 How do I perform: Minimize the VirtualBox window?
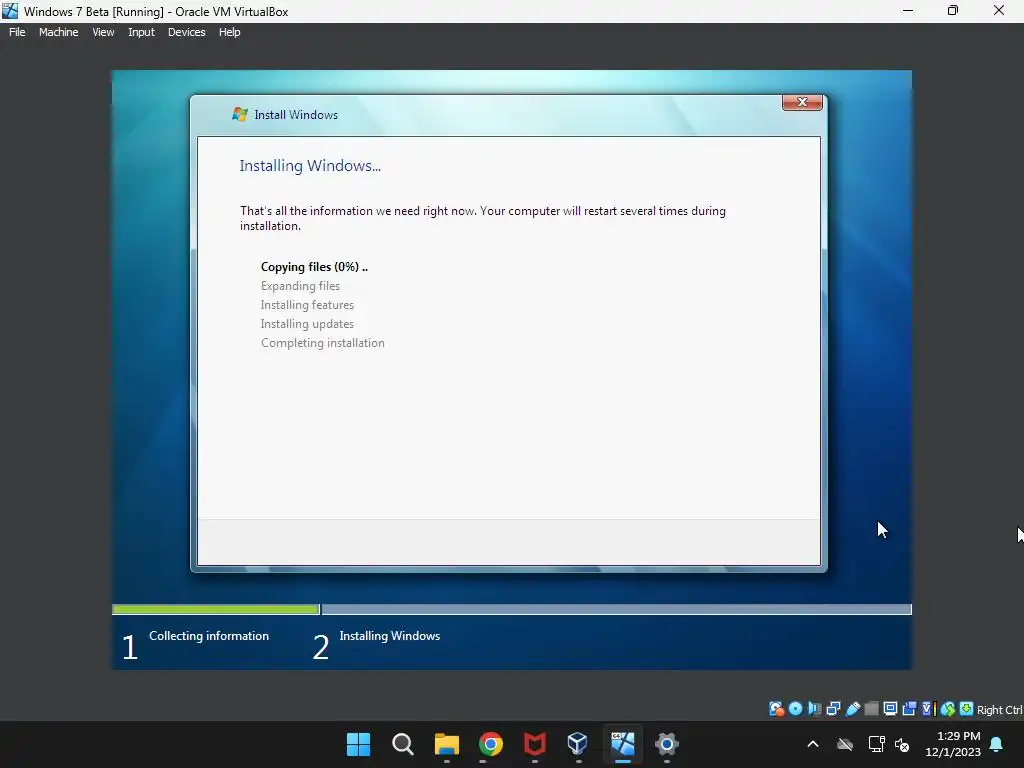pos(908,10)
